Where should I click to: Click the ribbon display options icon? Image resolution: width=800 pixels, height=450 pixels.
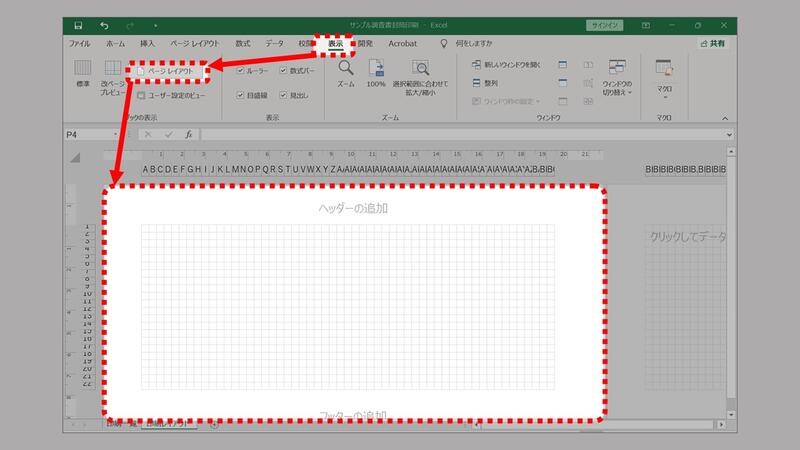coord(646,26)
